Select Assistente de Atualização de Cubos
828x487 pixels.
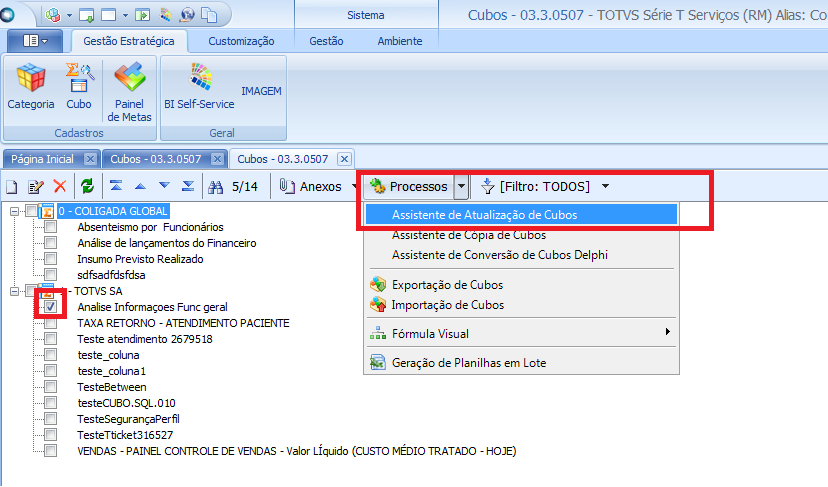pos(521,215)
